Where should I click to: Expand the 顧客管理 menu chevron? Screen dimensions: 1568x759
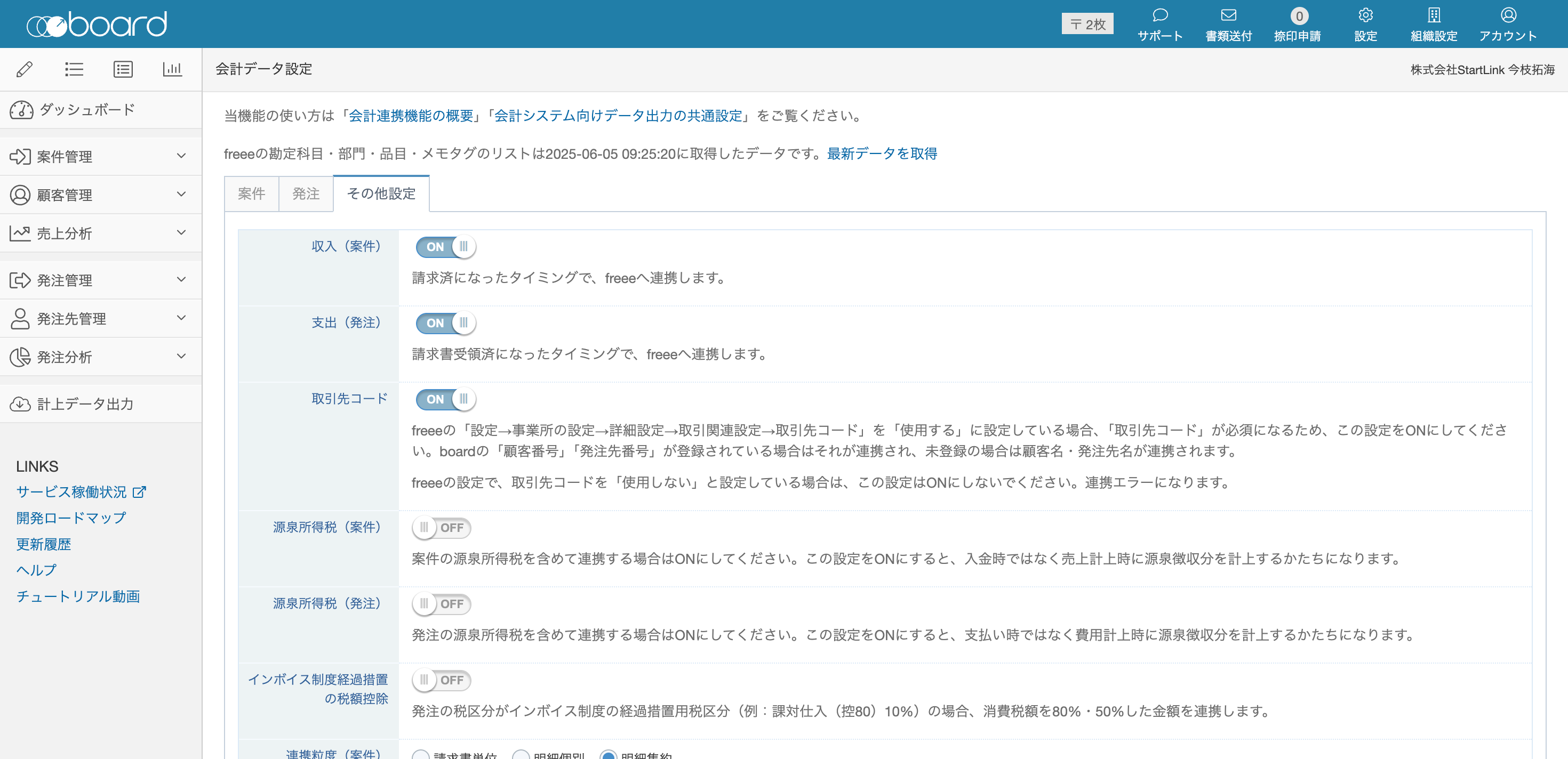point(181,194)
